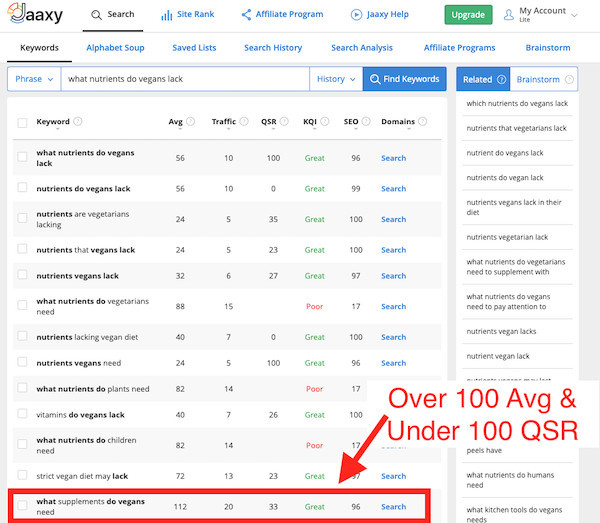
Task: Click the help icon beside Traffic column
Action: pos(244,121)
